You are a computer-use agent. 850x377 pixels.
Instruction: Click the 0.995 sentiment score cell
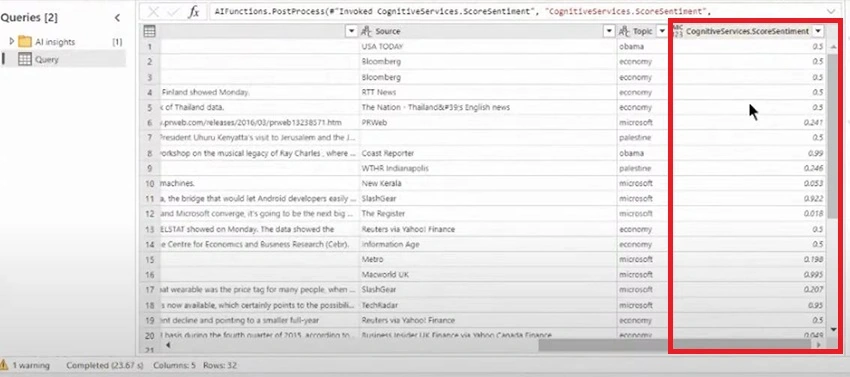[749, 274]
